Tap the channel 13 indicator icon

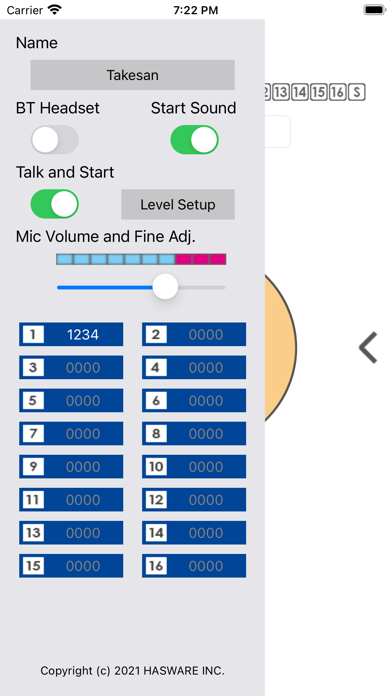[x=281, y=92]
